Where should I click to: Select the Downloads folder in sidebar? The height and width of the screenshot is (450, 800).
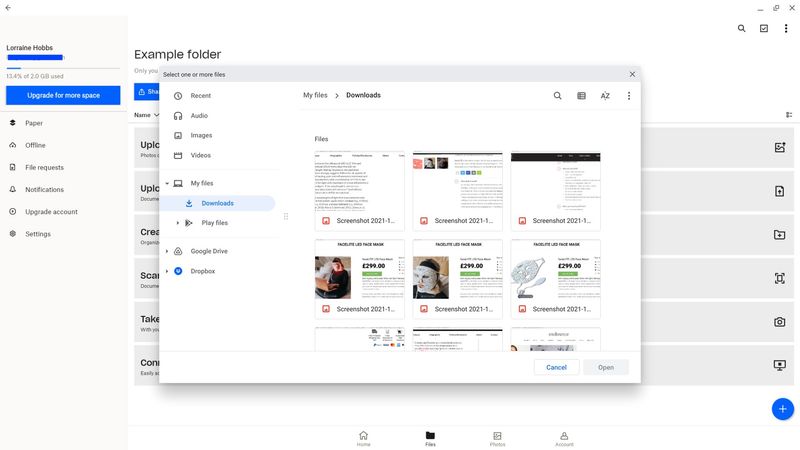(219, 203)
